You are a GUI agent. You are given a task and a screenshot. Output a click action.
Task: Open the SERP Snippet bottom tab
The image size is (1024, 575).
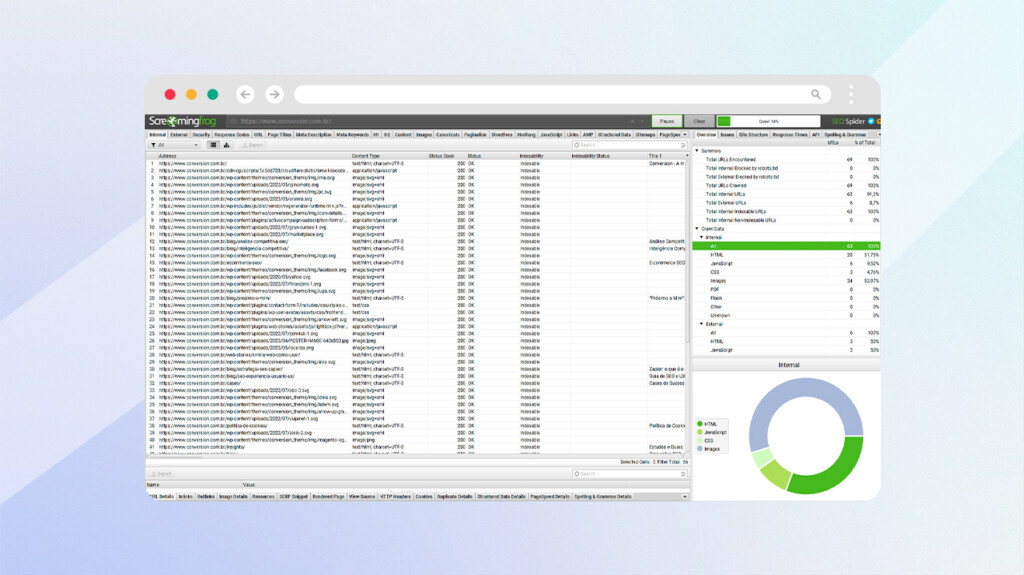(x=294, y=497)
